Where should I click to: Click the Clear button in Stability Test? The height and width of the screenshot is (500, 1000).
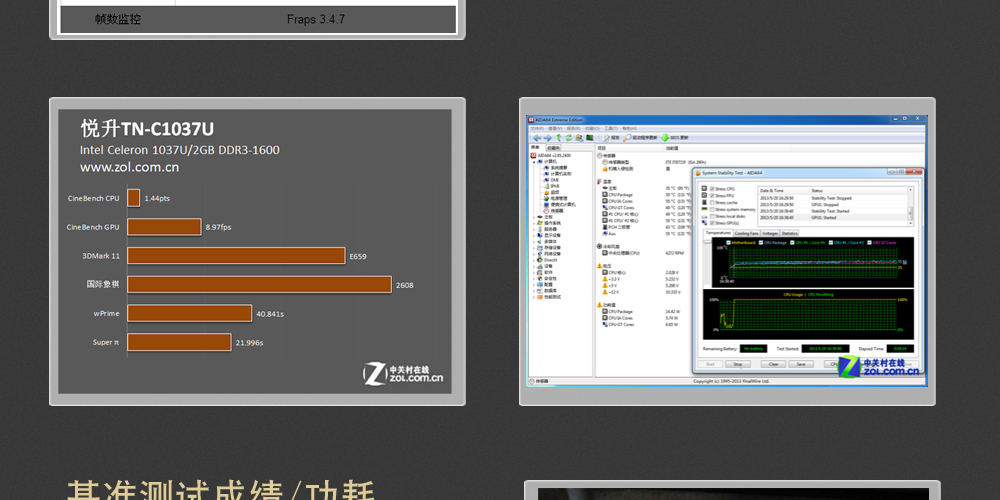[773, 364]
